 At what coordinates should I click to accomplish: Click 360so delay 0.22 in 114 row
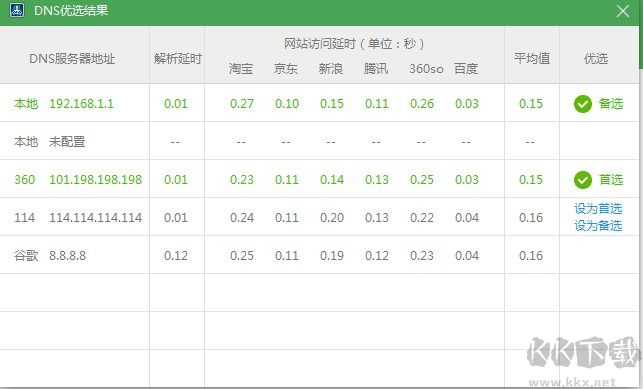coord(422,218)
